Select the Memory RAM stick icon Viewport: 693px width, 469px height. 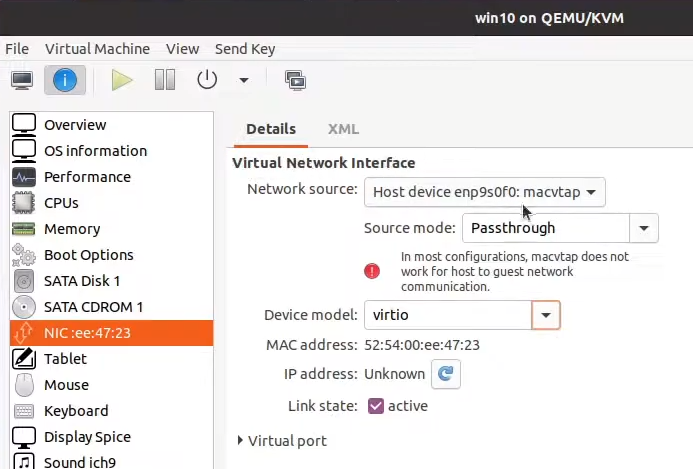coord(24,229)
